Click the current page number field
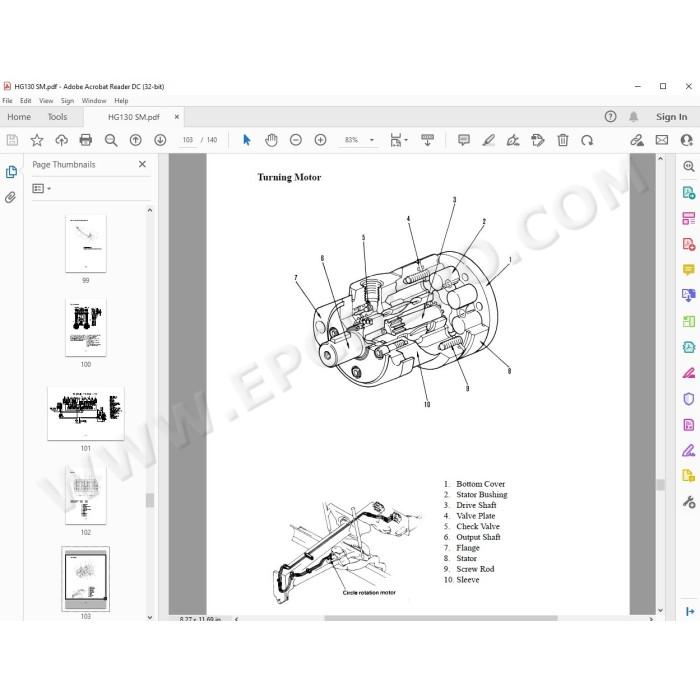This screenshot has width=700, height=700. (188, 140)
